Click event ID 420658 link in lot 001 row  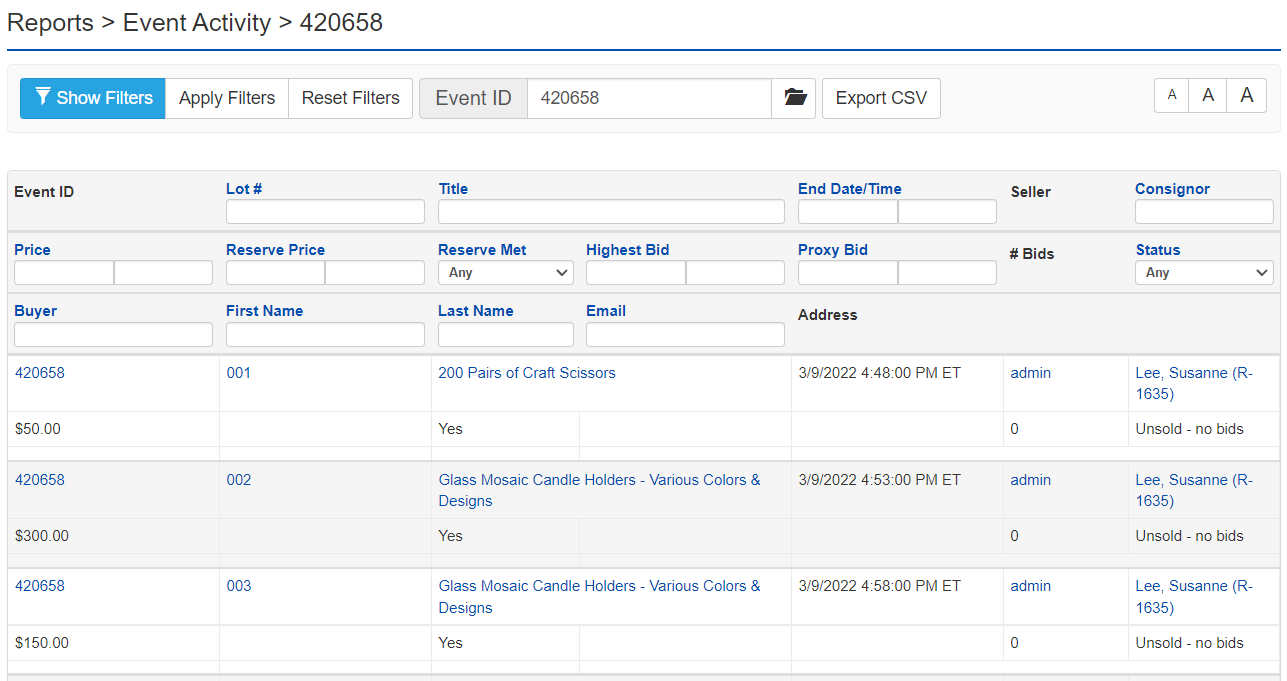40,373
